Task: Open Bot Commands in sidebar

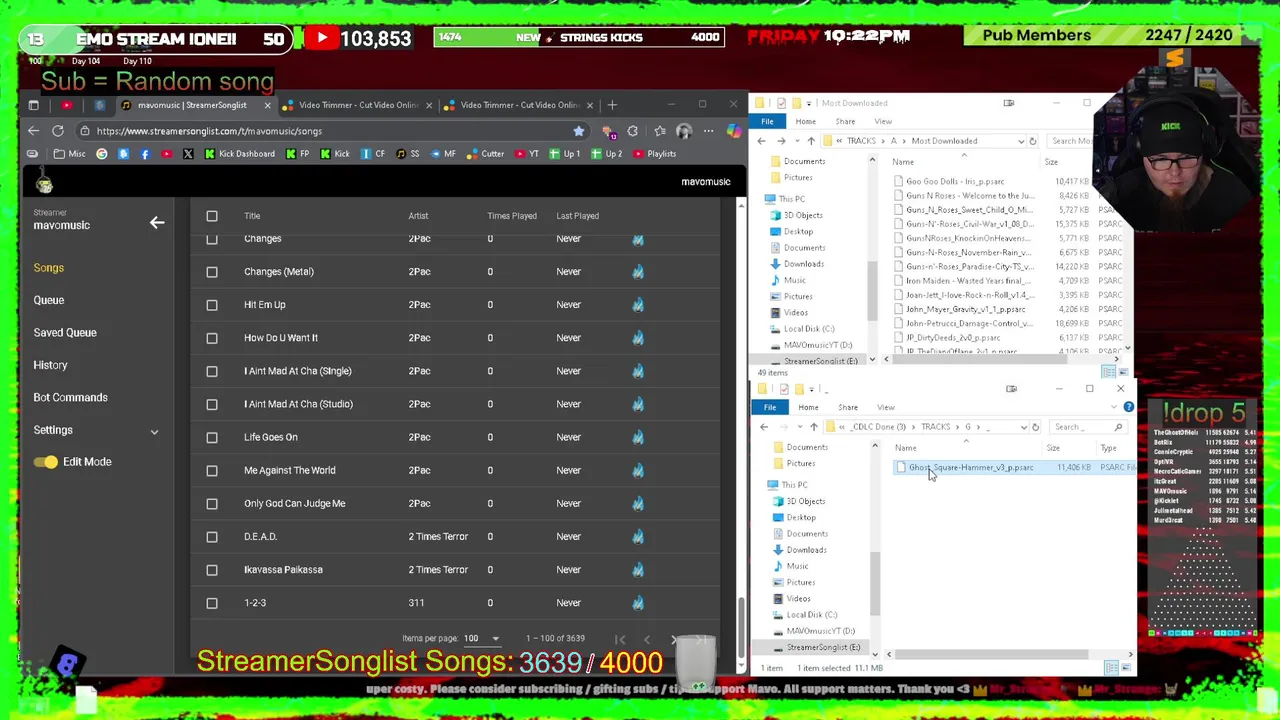Action: pyautogui.click(x=70, y=397)
